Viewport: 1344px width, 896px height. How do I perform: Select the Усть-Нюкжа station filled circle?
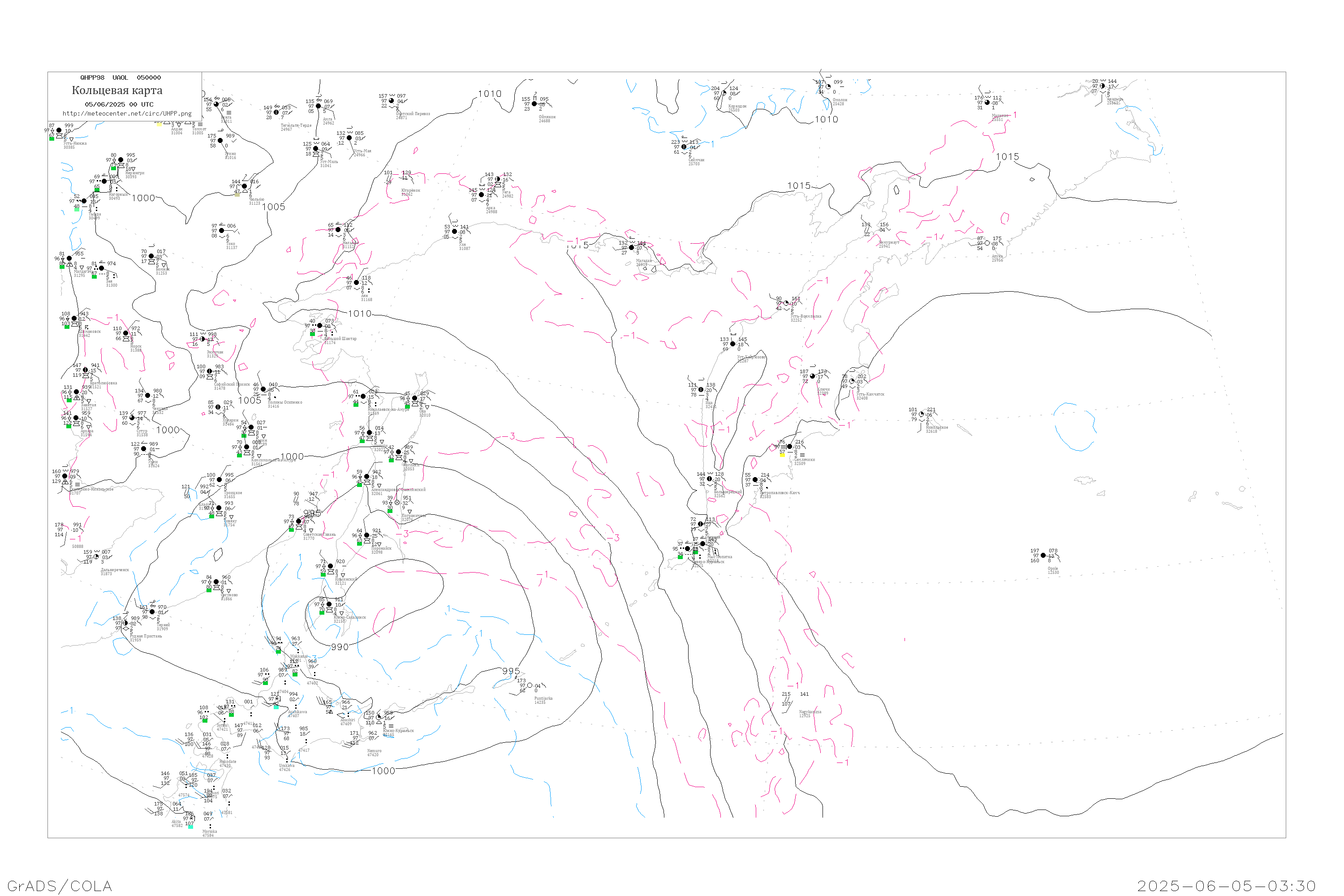(x=59, y=130)
